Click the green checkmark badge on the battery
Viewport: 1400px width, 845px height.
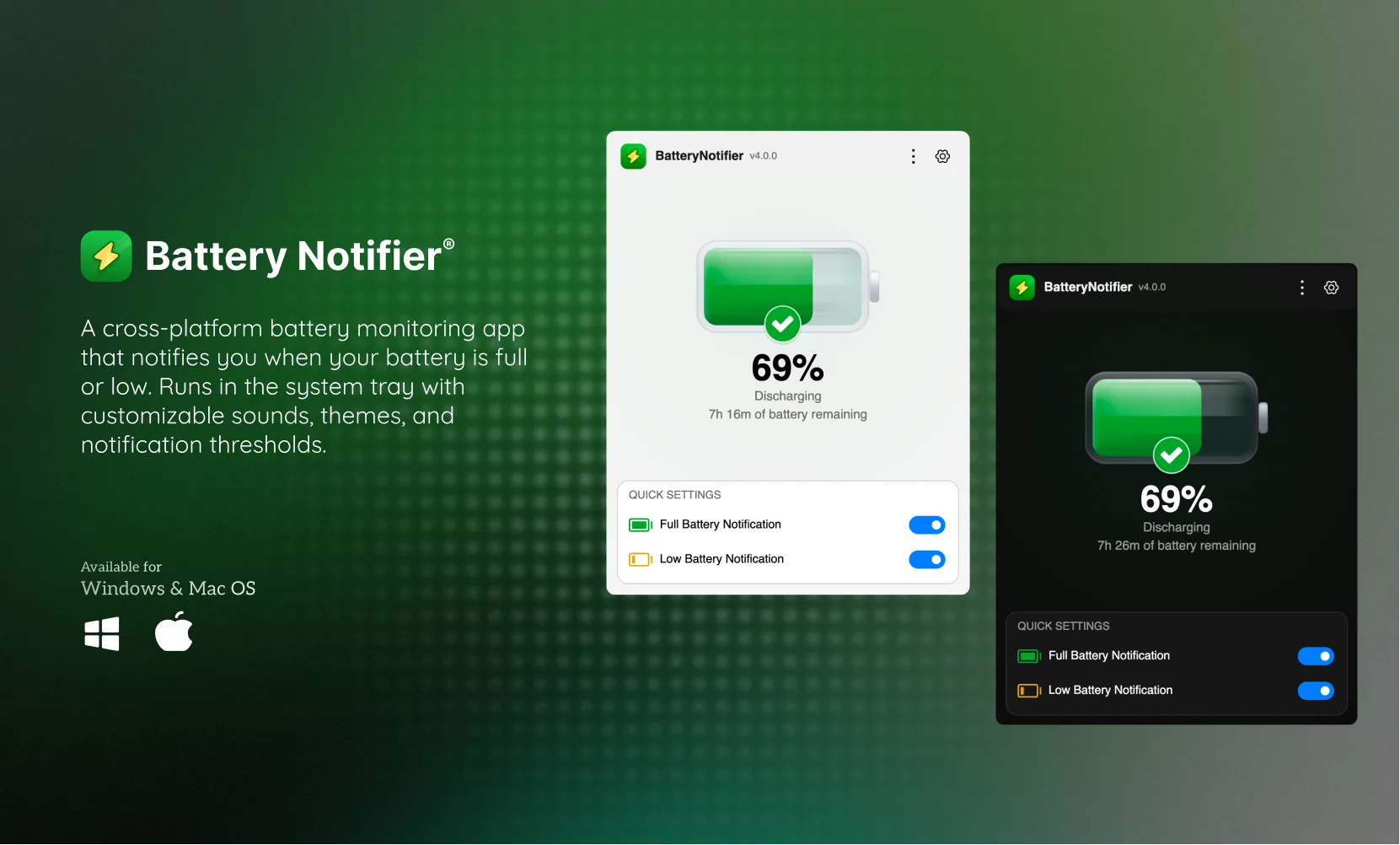782,325
